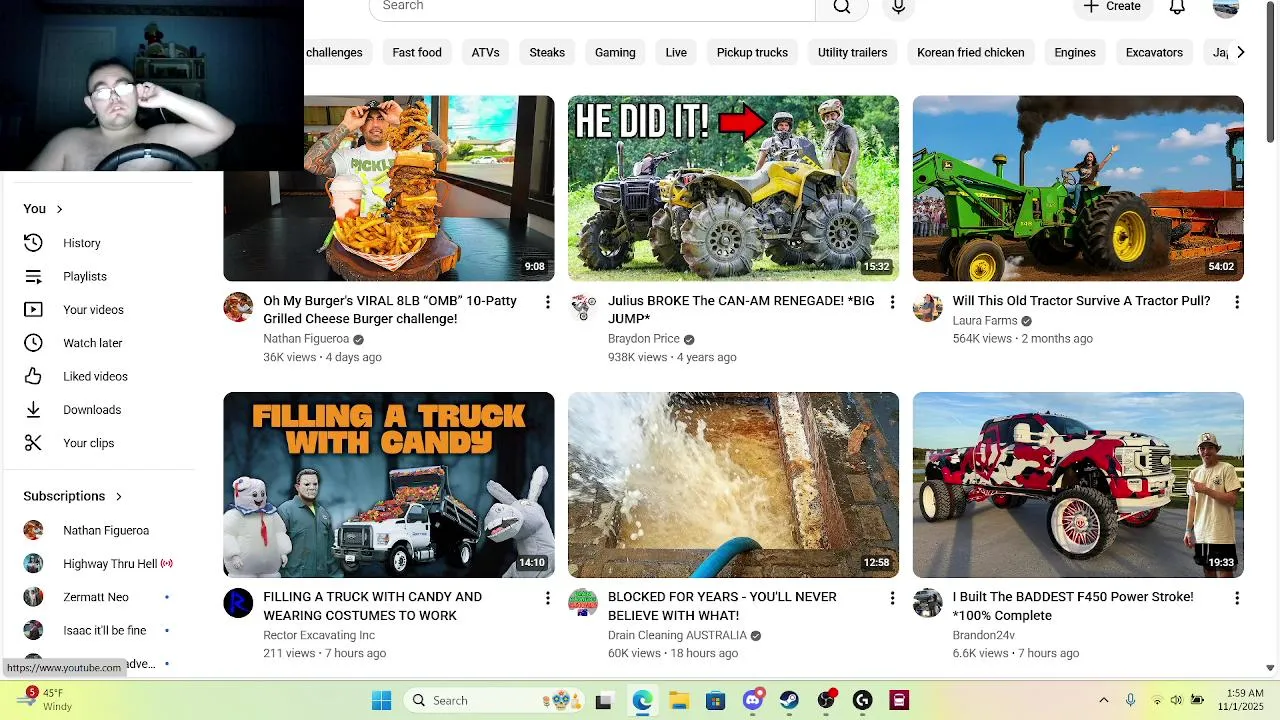Select the Pickup trucks filter chip

pos(752,52)
